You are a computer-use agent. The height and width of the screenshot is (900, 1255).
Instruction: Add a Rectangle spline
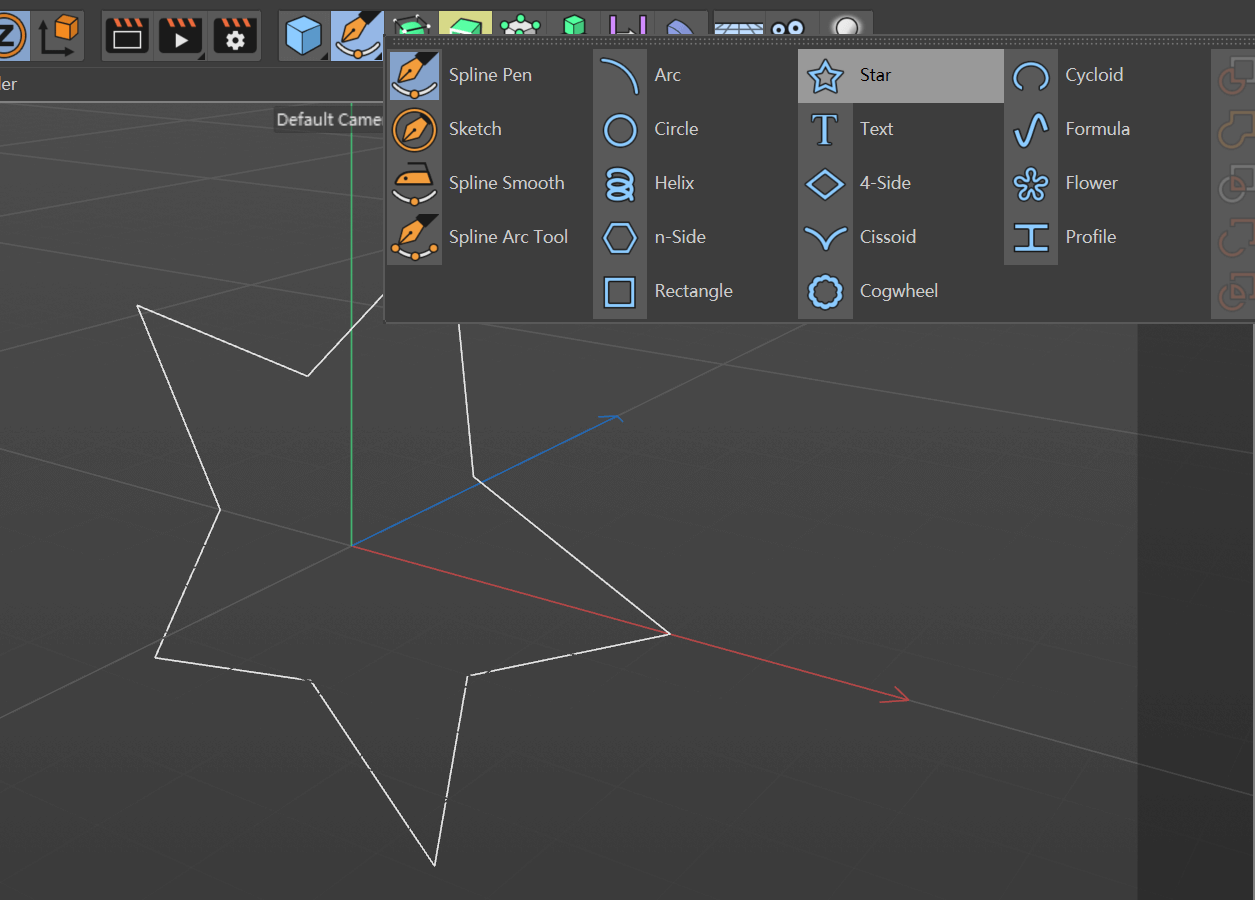coord(695,291)
